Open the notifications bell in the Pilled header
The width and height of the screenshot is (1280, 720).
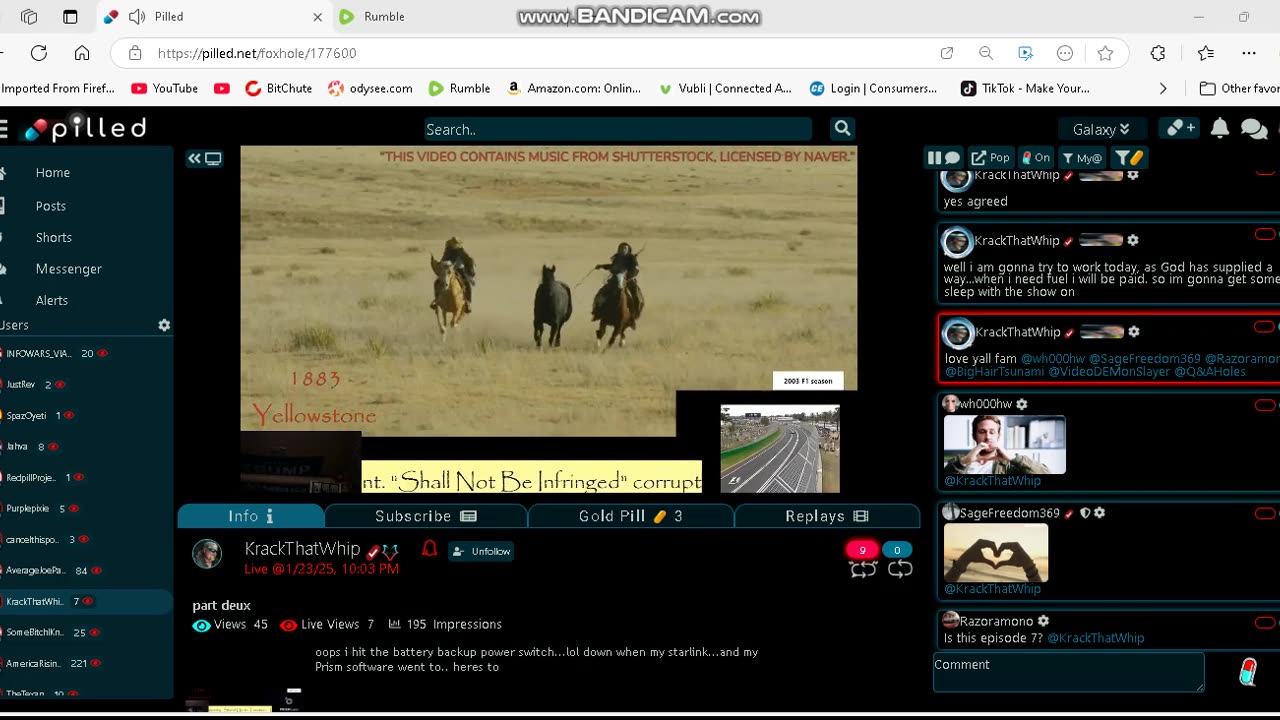coord(1220,128)
